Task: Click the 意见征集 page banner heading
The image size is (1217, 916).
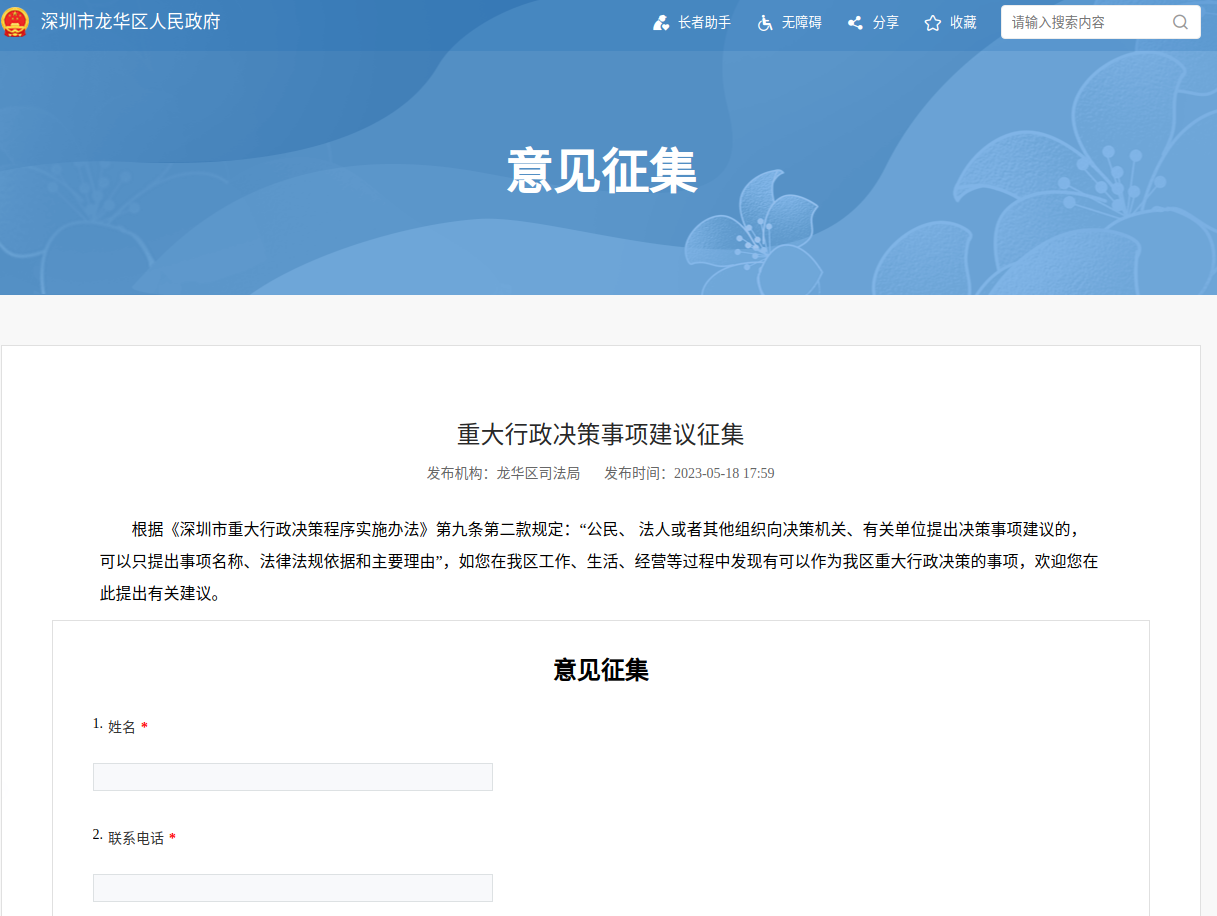Action: pyautogui.click(x=601, y=170)
